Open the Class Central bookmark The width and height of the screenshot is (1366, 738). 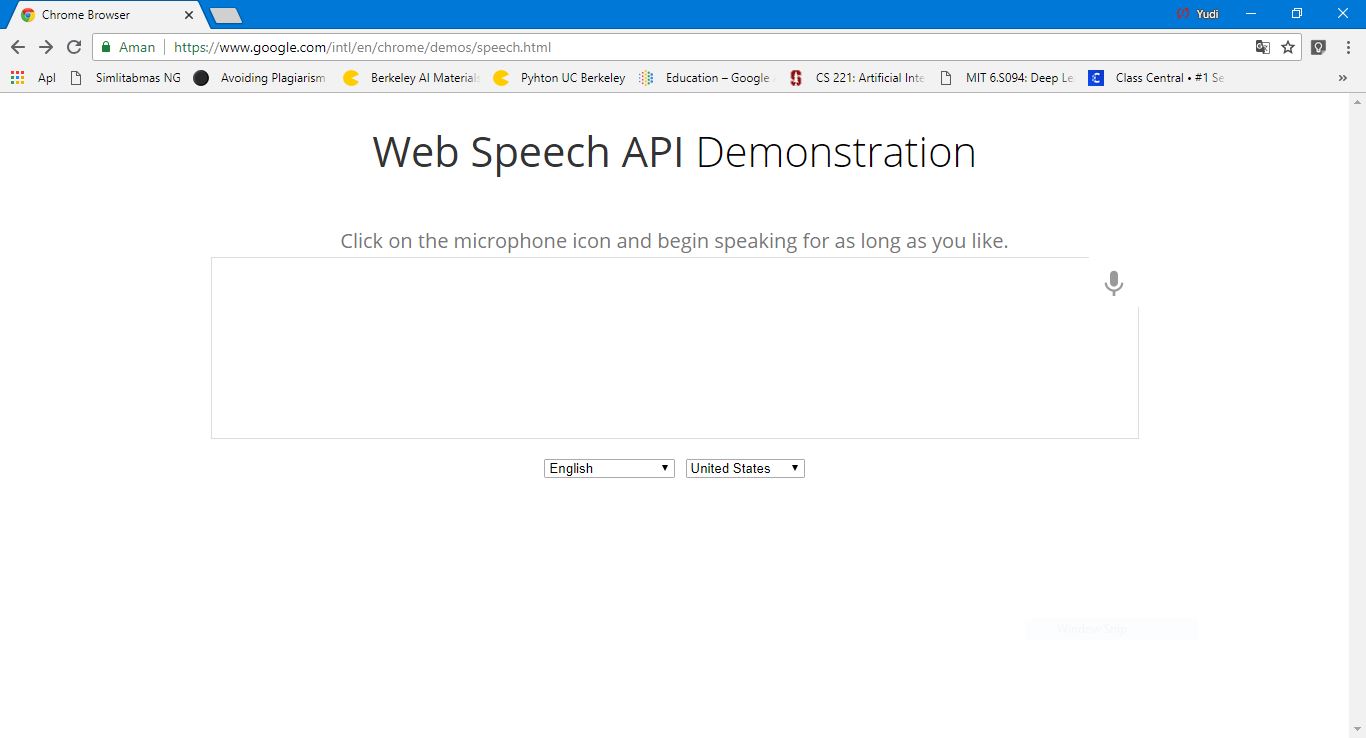(x=1156, y=77)
